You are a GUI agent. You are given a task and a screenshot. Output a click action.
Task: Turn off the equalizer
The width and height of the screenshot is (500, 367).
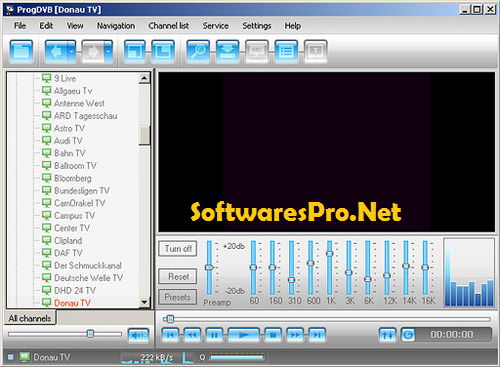(x=178, y=249)
